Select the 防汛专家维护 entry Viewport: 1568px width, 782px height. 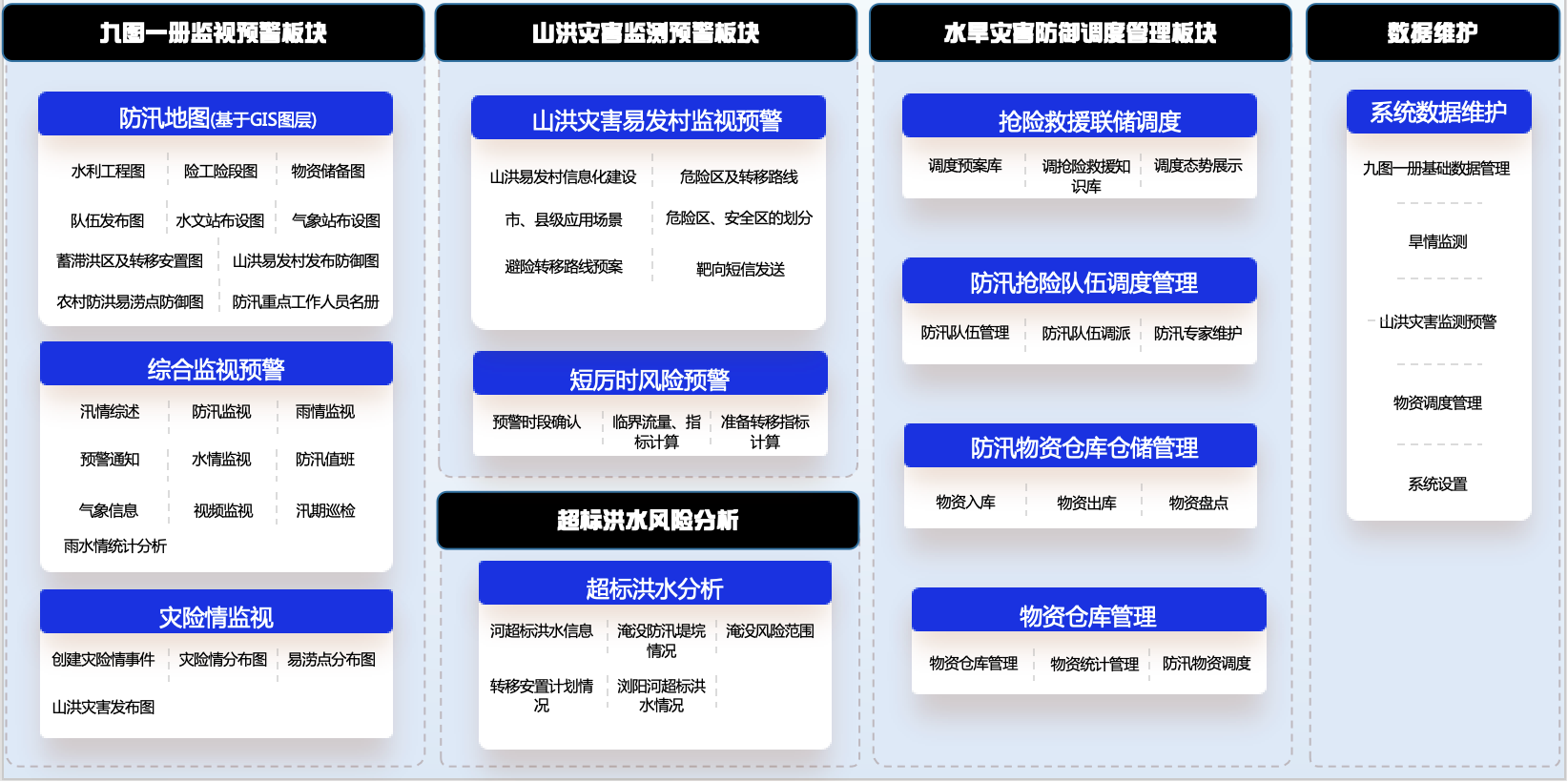(x=1198, y=334)
